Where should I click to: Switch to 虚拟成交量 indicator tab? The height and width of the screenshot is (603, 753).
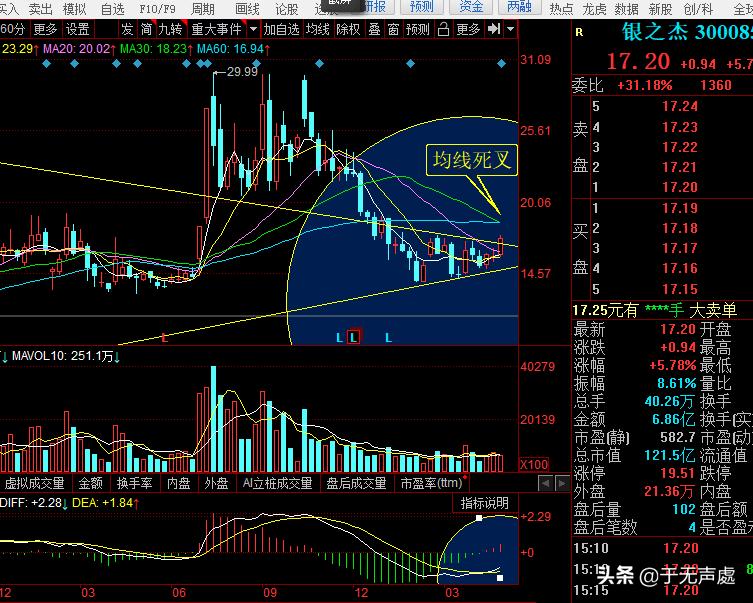[34, 483]
